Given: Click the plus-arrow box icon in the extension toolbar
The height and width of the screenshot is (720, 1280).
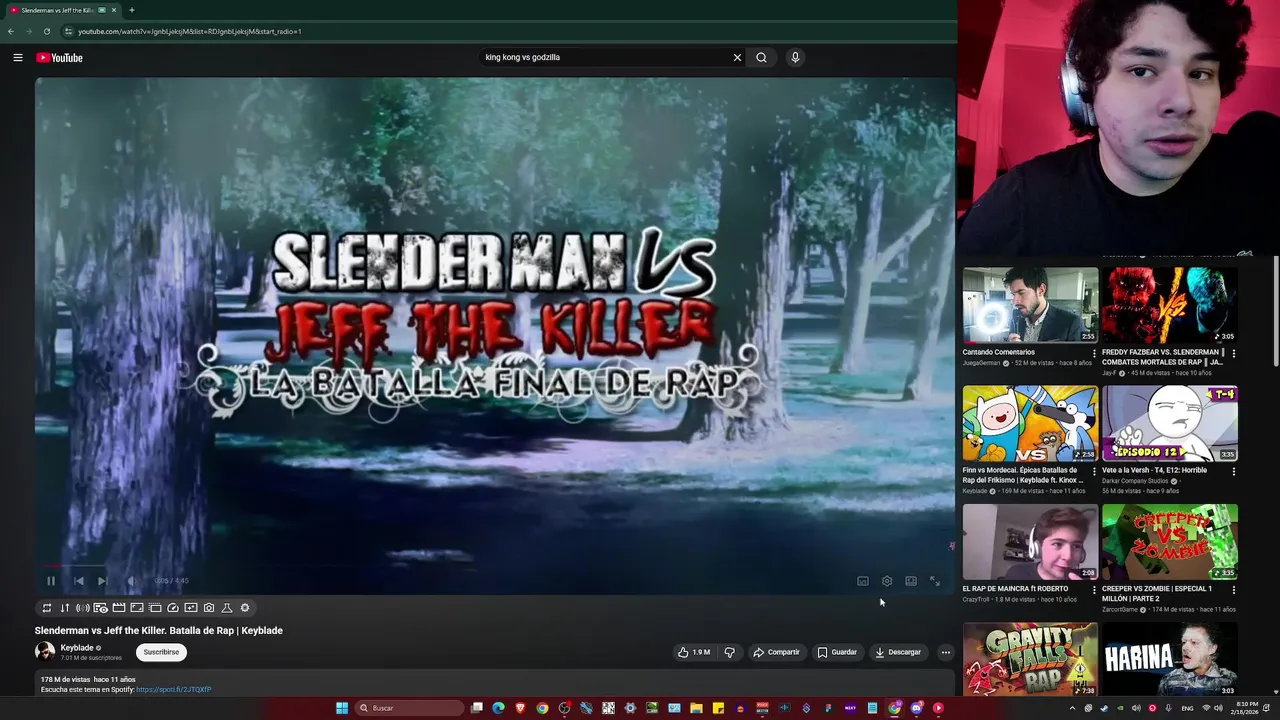Looking at the screenshot, I should (191, 607).
